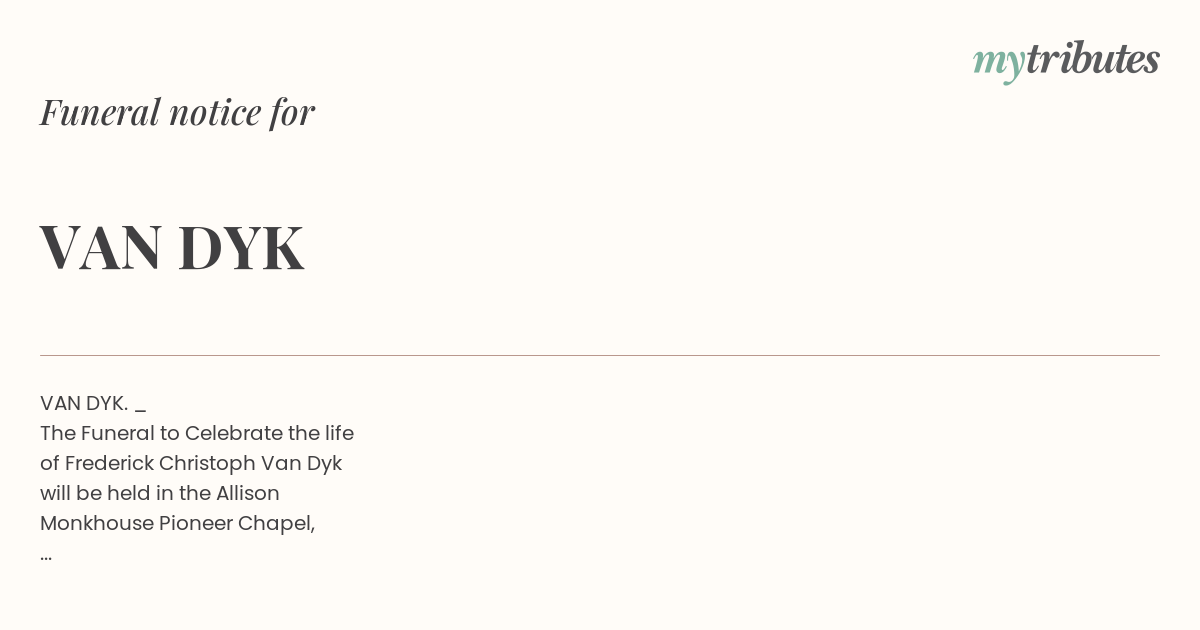Image resolution: width=1200 pixels, height=630 pixels.
Task: Click the line "of Frederick Christoph Van Dyk"
Action: (x=191, y=463)
